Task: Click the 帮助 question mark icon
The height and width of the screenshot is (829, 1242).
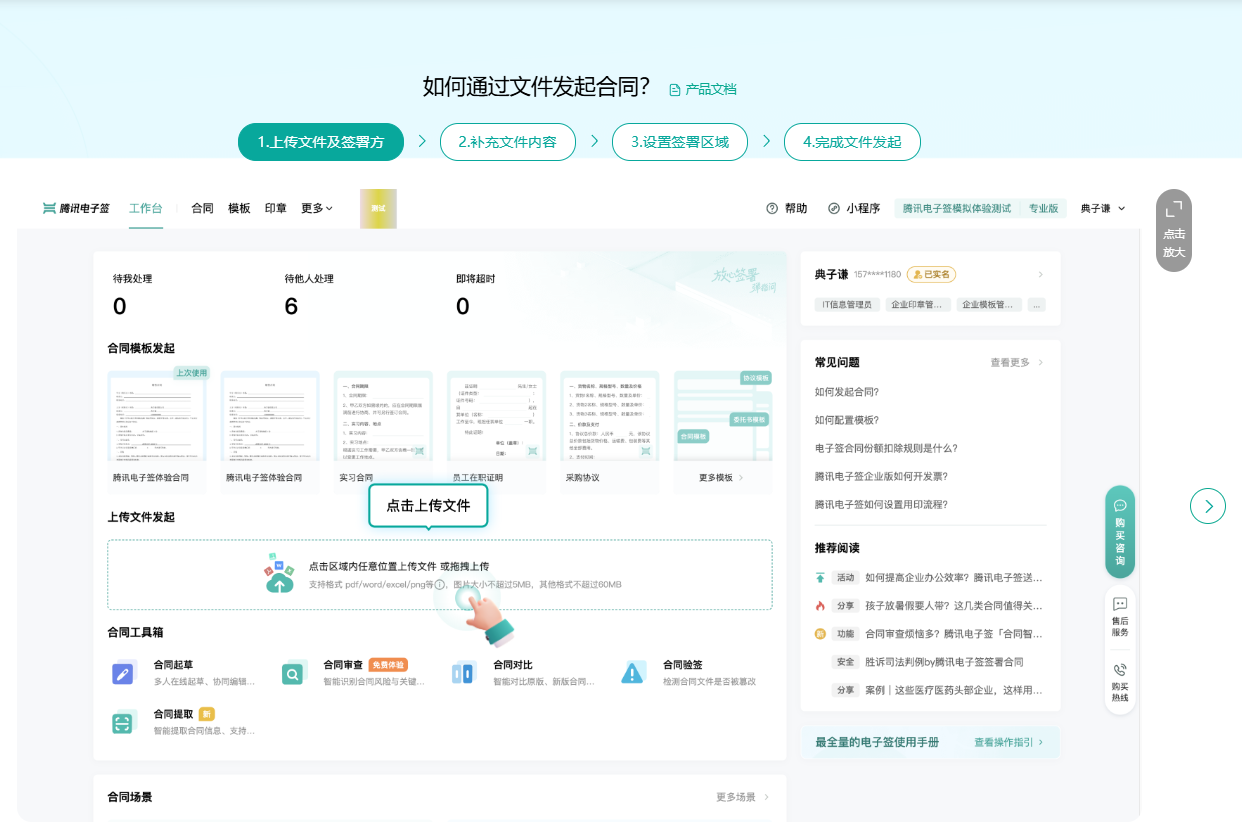Action: 772,208
